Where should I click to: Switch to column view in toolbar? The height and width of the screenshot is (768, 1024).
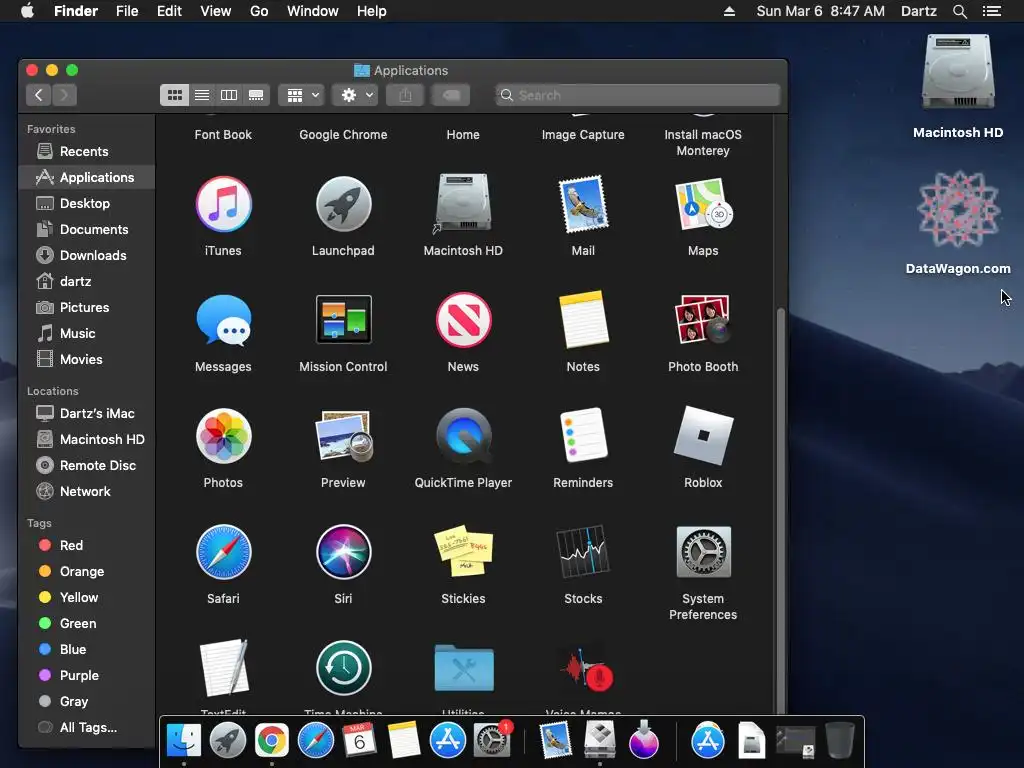(229, 95)
